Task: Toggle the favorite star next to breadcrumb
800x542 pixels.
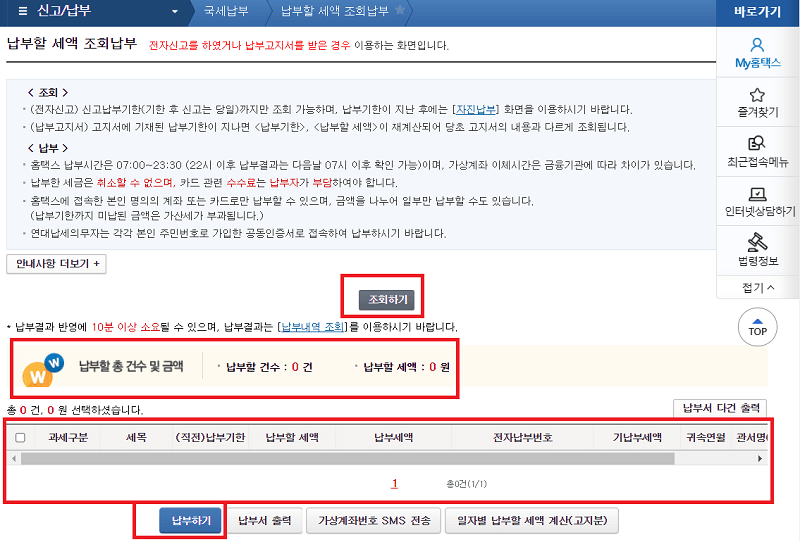Action: [x=401, y=10]
